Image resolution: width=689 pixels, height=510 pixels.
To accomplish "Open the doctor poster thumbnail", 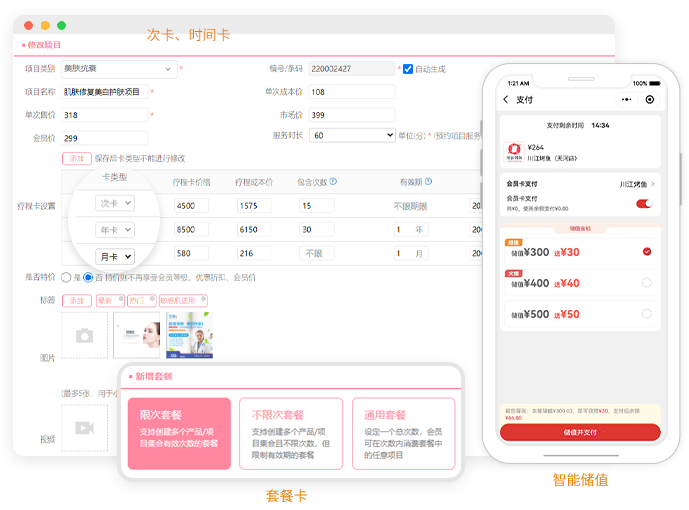I will click(189, 335).
